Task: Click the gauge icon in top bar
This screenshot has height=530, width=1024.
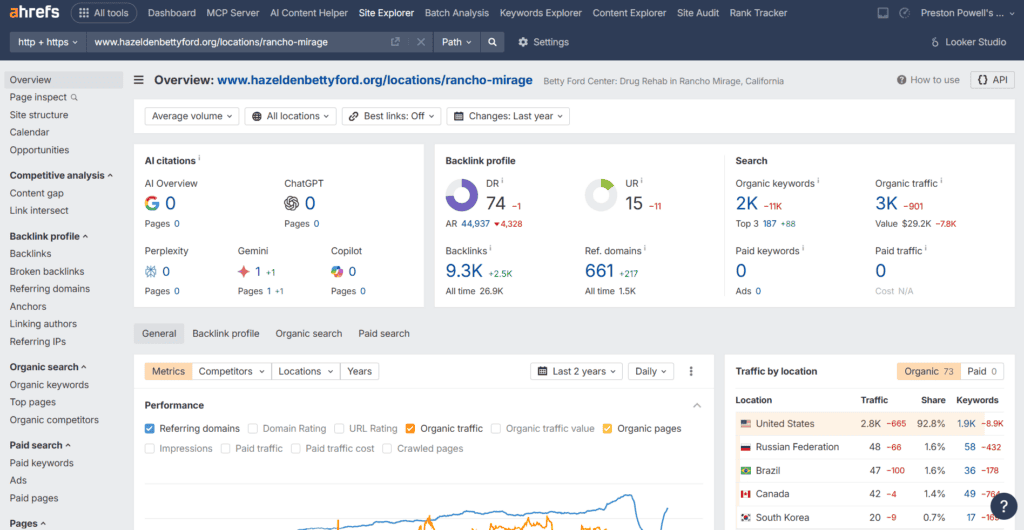Action: (904, 12)
